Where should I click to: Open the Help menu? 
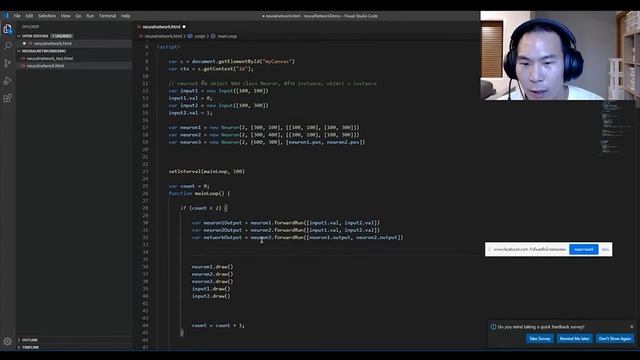point(125,16)
